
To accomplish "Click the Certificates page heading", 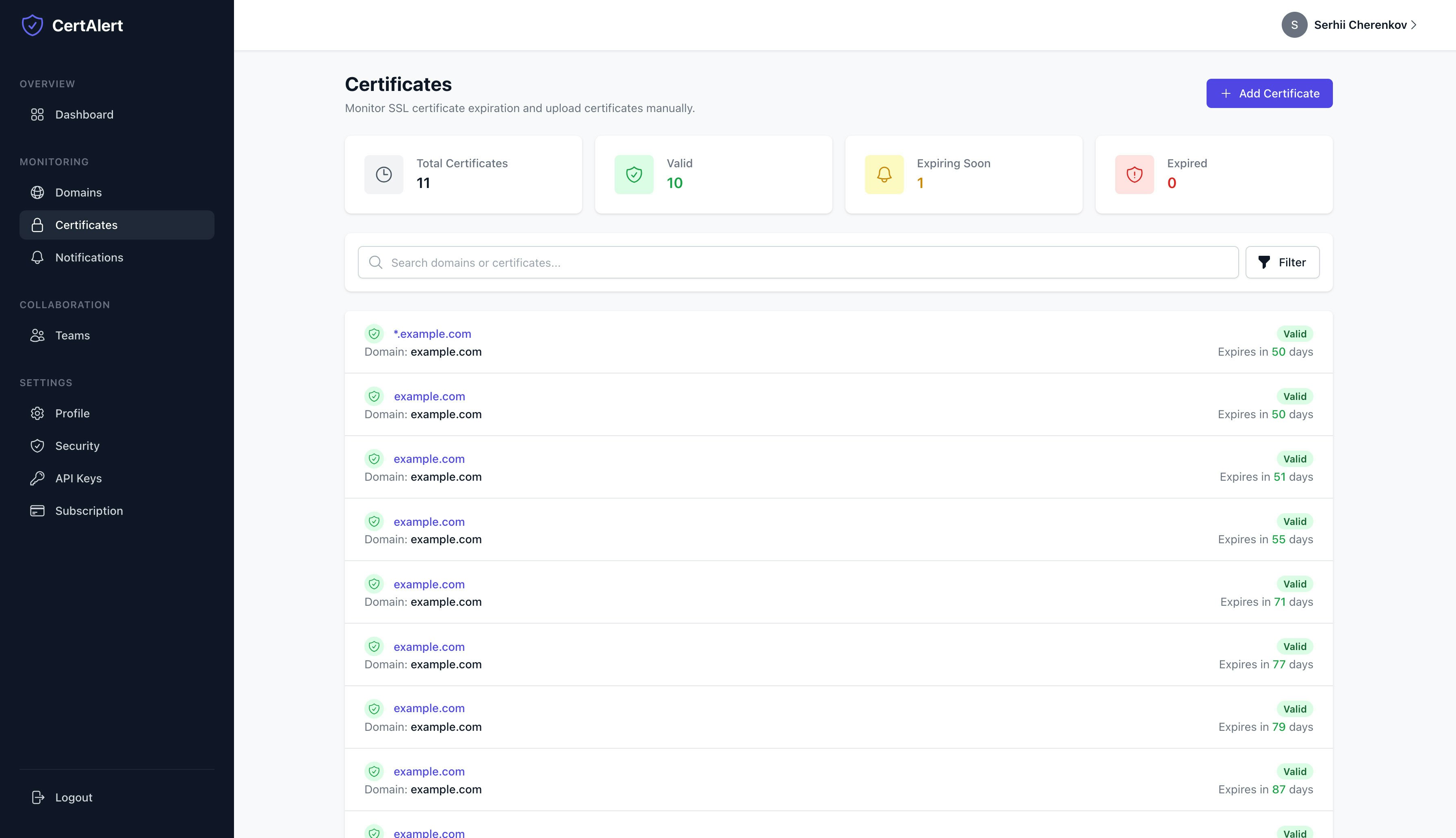I will (x=399, y=84).
